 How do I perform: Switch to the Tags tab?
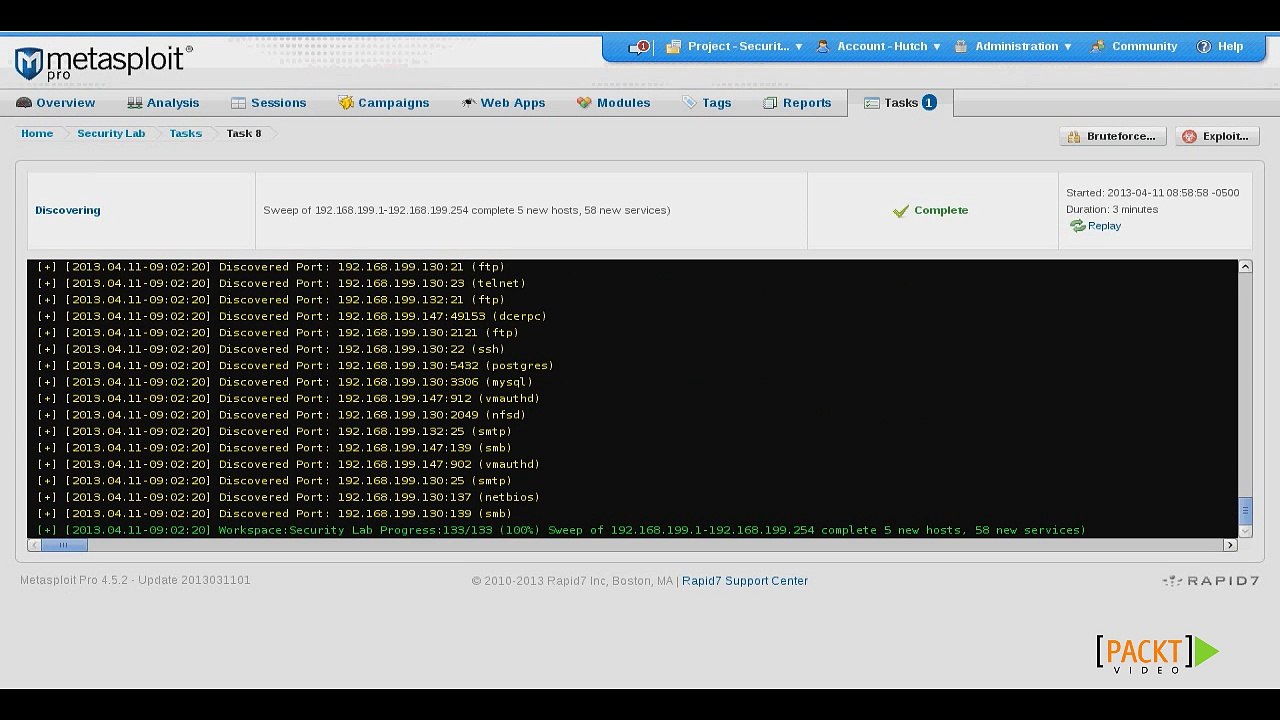[x=706, y=103]
